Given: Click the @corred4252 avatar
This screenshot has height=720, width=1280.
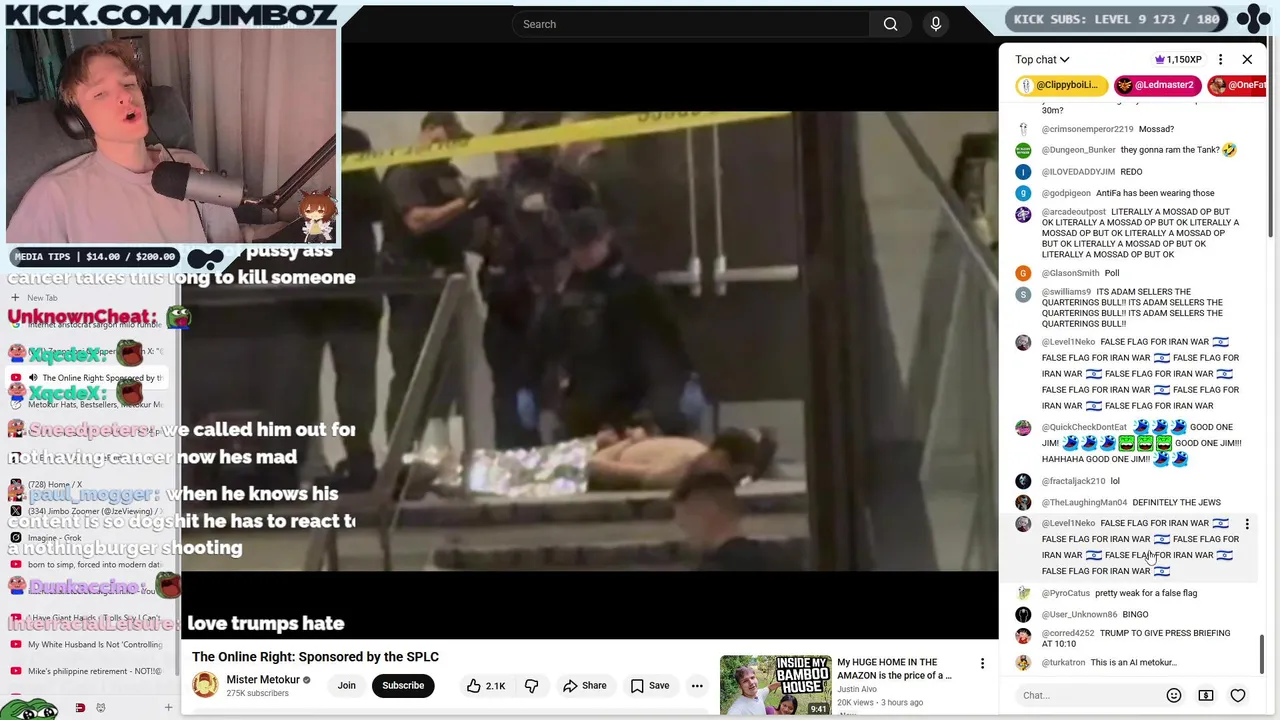Looking at the screenshot, I should 1023,635.
